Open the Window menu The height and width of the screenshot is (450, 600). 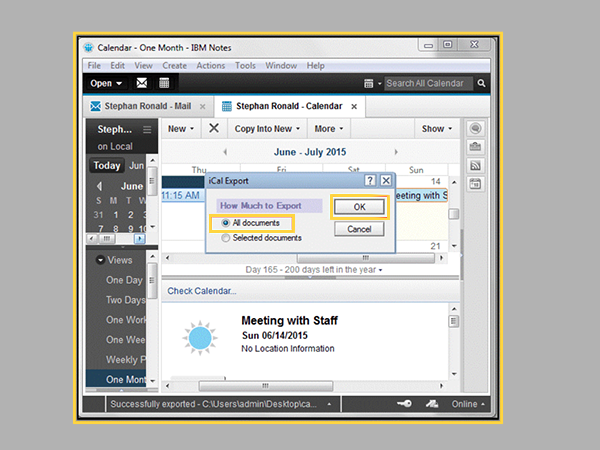pos(281,66)
